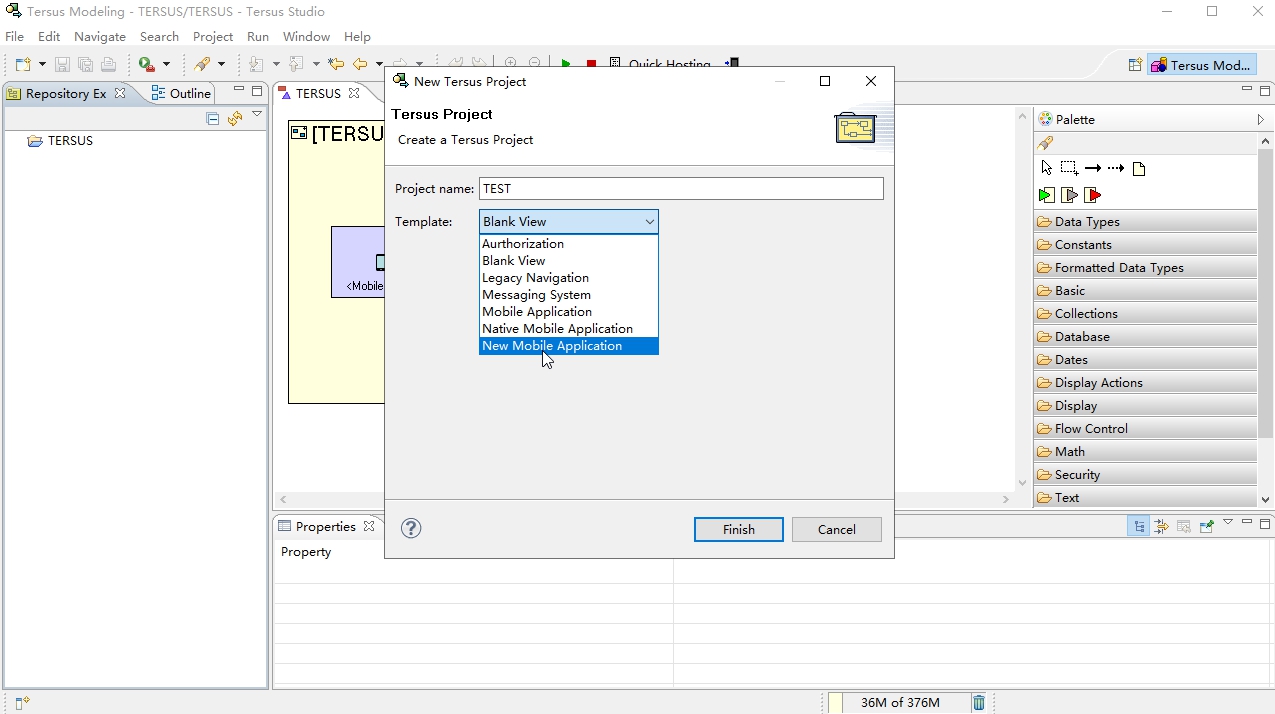Choose Native Mobile Application template
1275x714 pixels.
pos(568,329)
